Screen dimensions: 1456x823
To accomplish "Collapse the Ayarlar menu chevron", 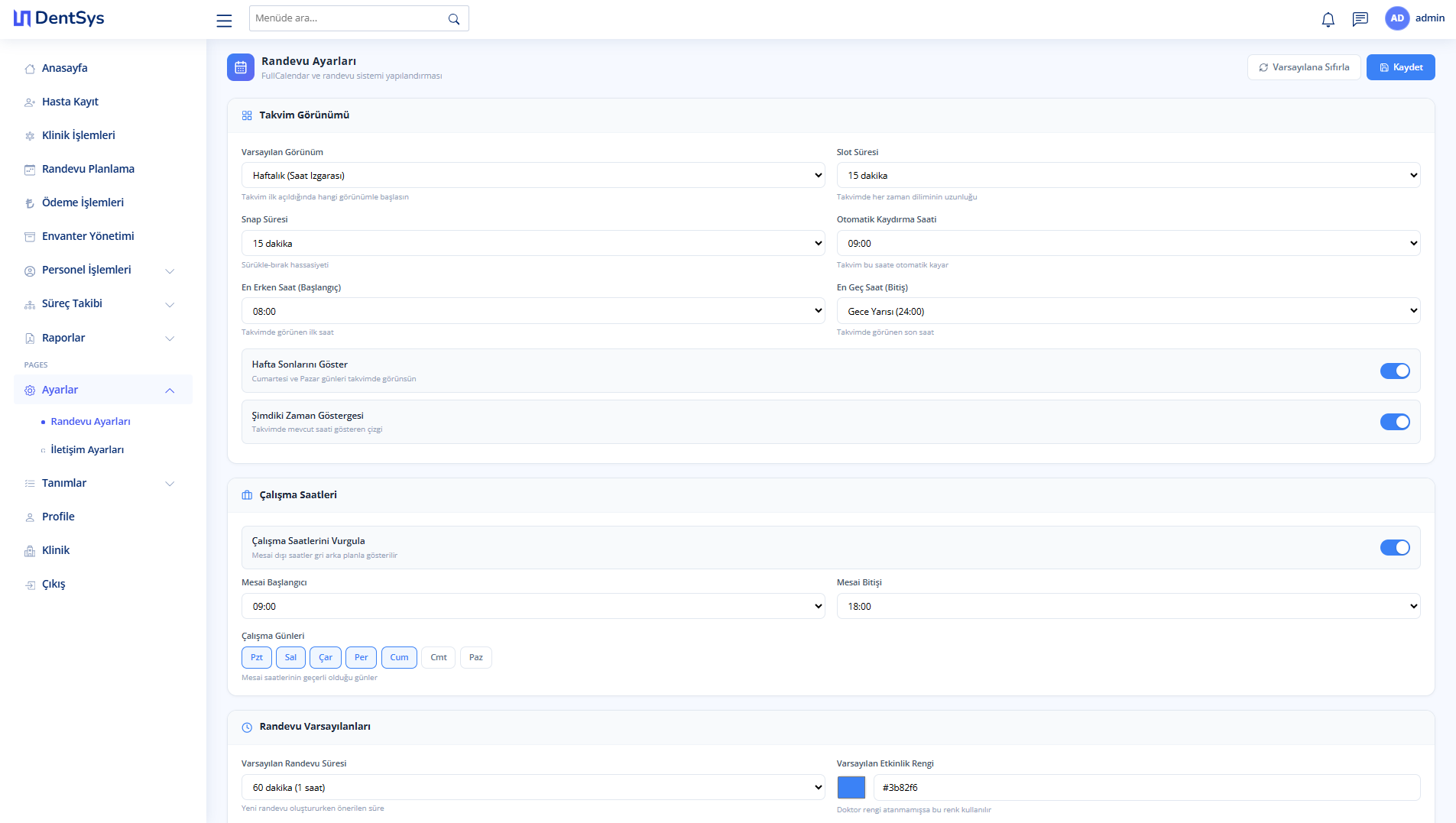I will pos(170,390).
